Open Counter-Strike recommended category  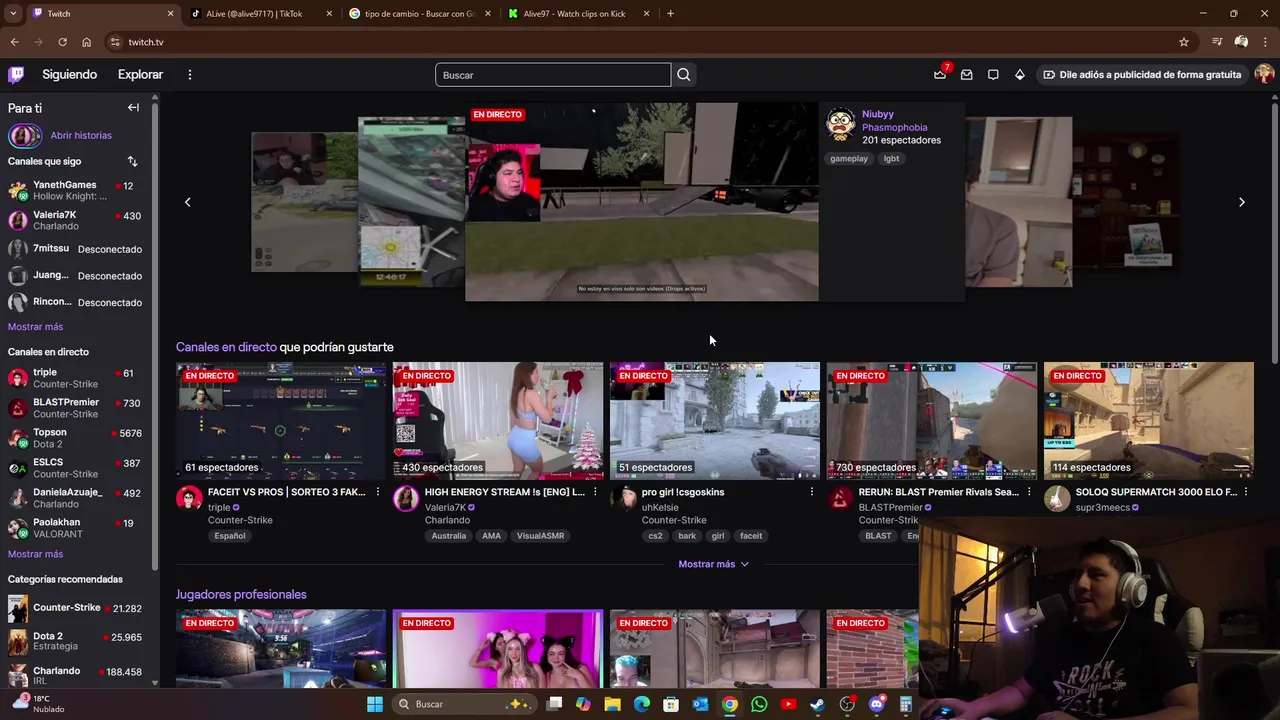(x=78, y=608)
